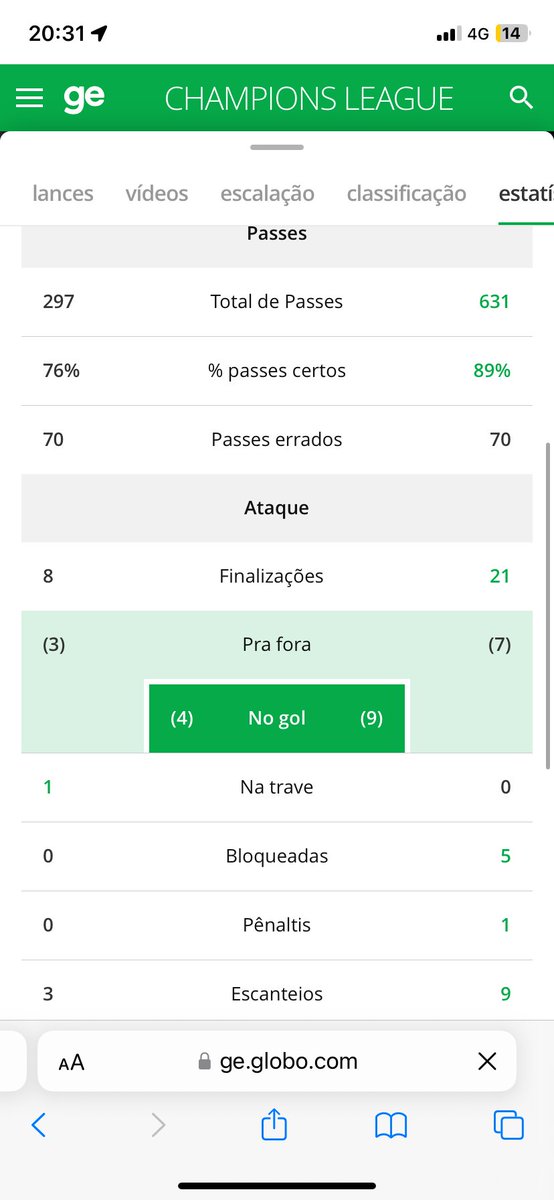Open the Safari bookmarks icon
Image resolution: width=554 pixels, height=1200 pixels.
(x=391, y=1126)
